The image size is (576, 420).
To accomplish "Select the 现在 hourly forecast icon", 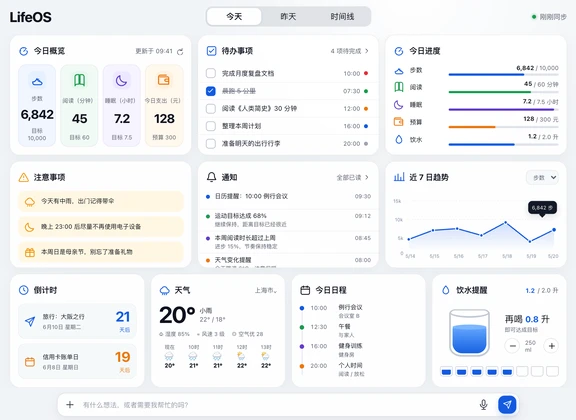I will (x=169, y=356).
